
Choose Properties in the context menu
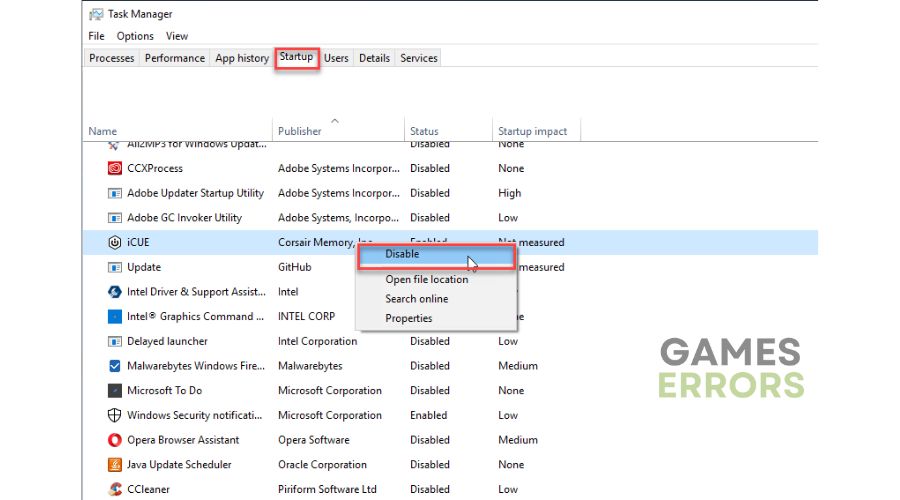[x=409, y=319]
